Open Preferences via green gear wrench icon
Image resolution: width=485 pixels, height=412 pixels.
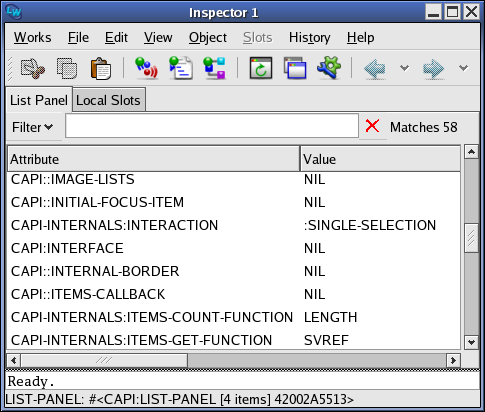click(329, 68)
